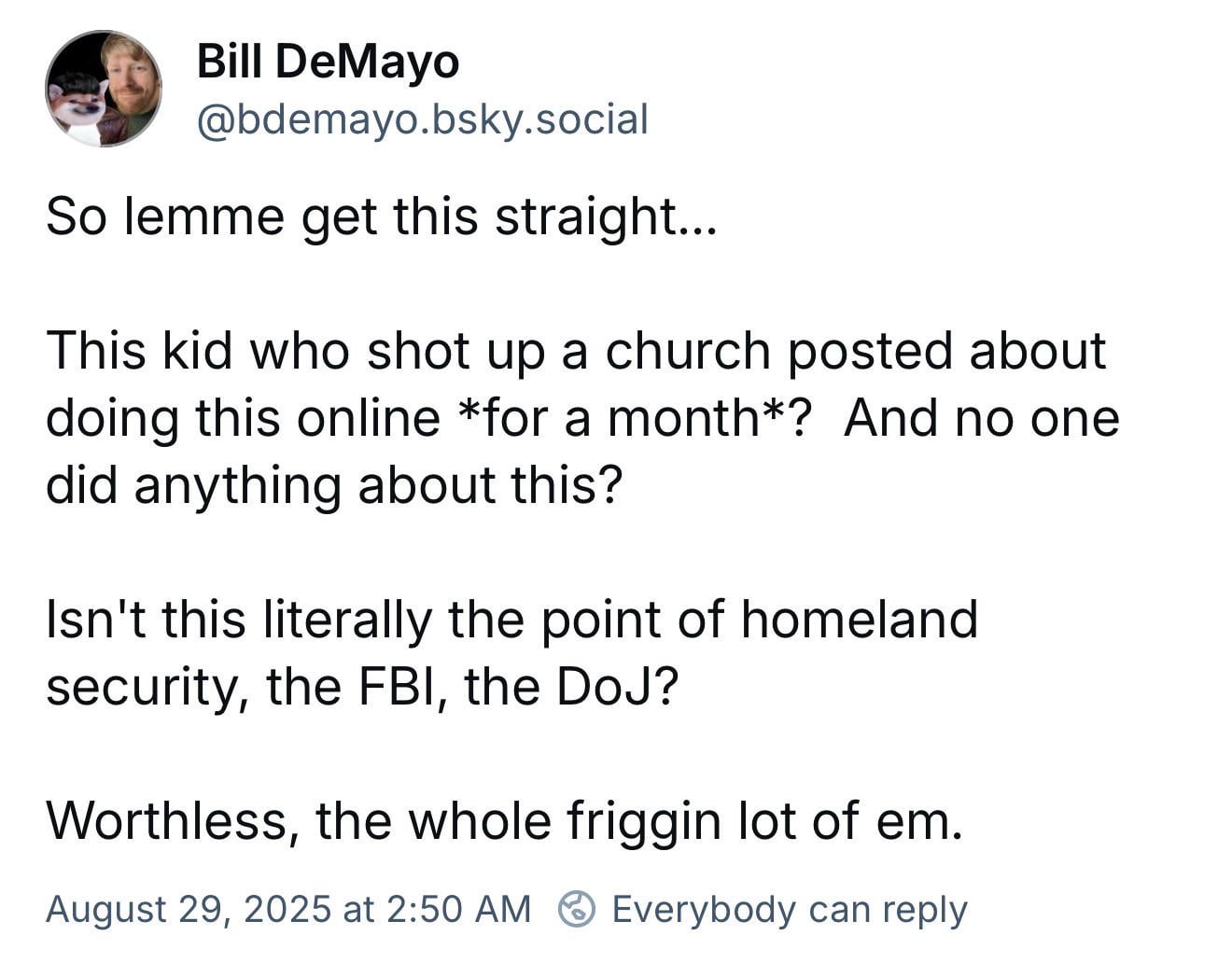
Task: Open the @bdemayo.bsky.social handle link
Action: [x=422, y=119]
